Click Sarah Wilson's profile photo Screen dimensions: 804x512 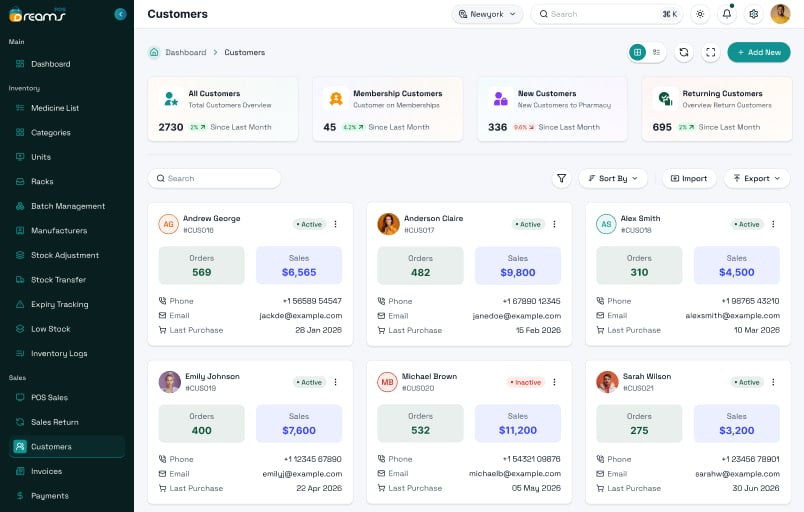[x=607, y=382]
